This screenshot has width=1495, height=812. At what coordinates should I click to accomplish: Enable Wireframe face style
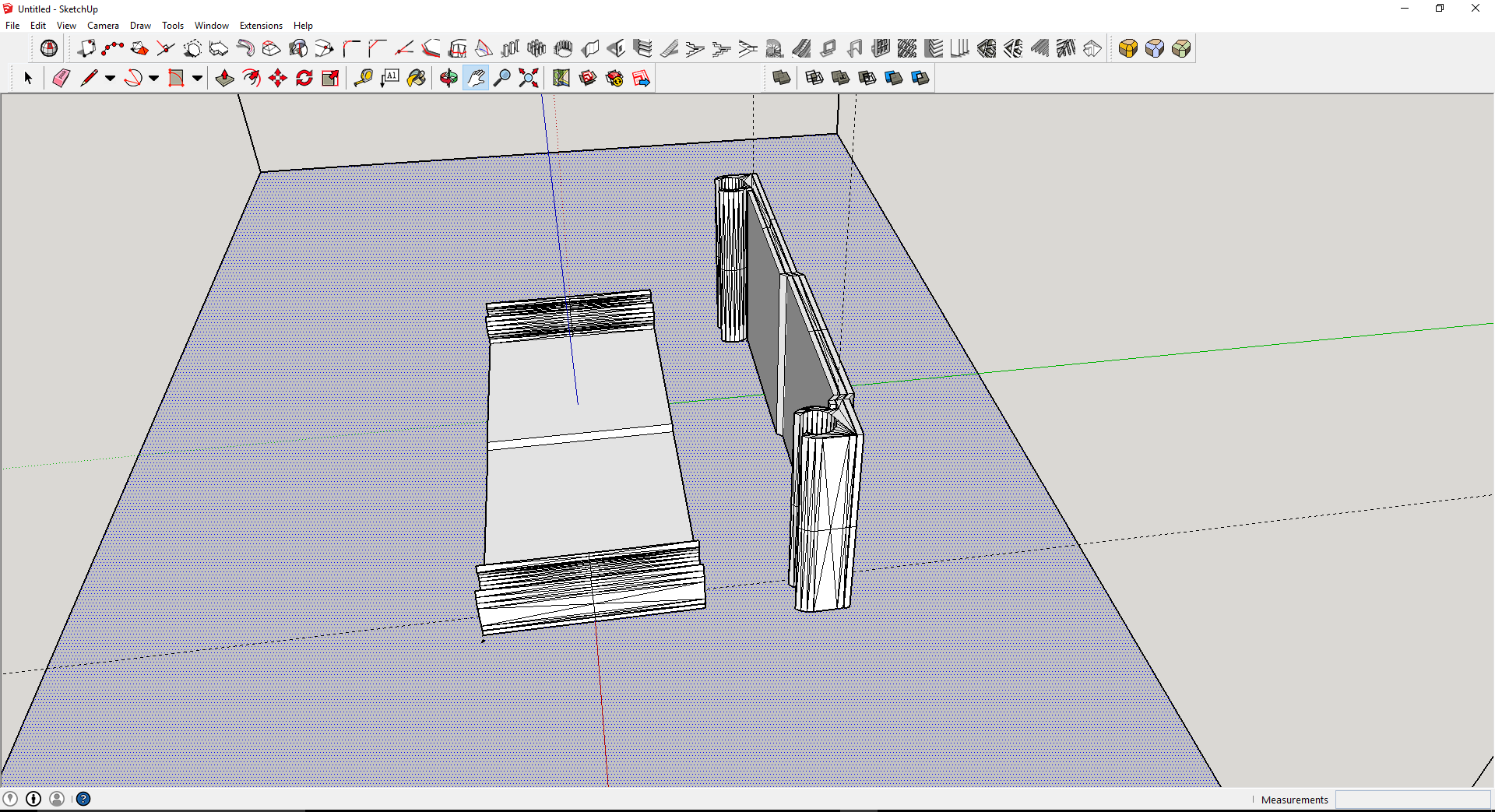pos(814,78)
